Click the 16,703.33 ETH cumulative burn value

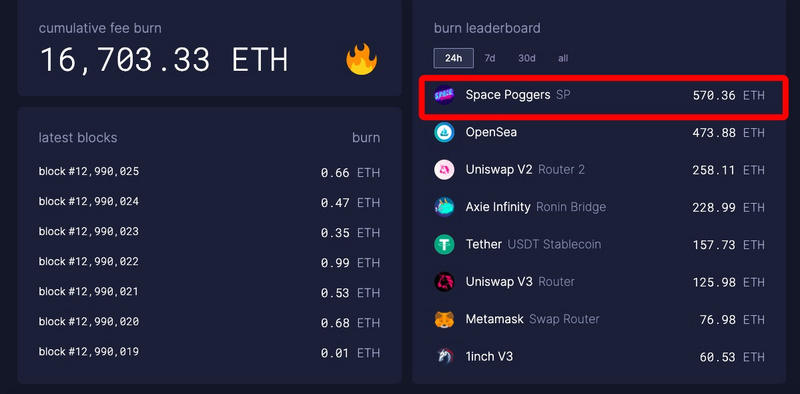[164, 60]
